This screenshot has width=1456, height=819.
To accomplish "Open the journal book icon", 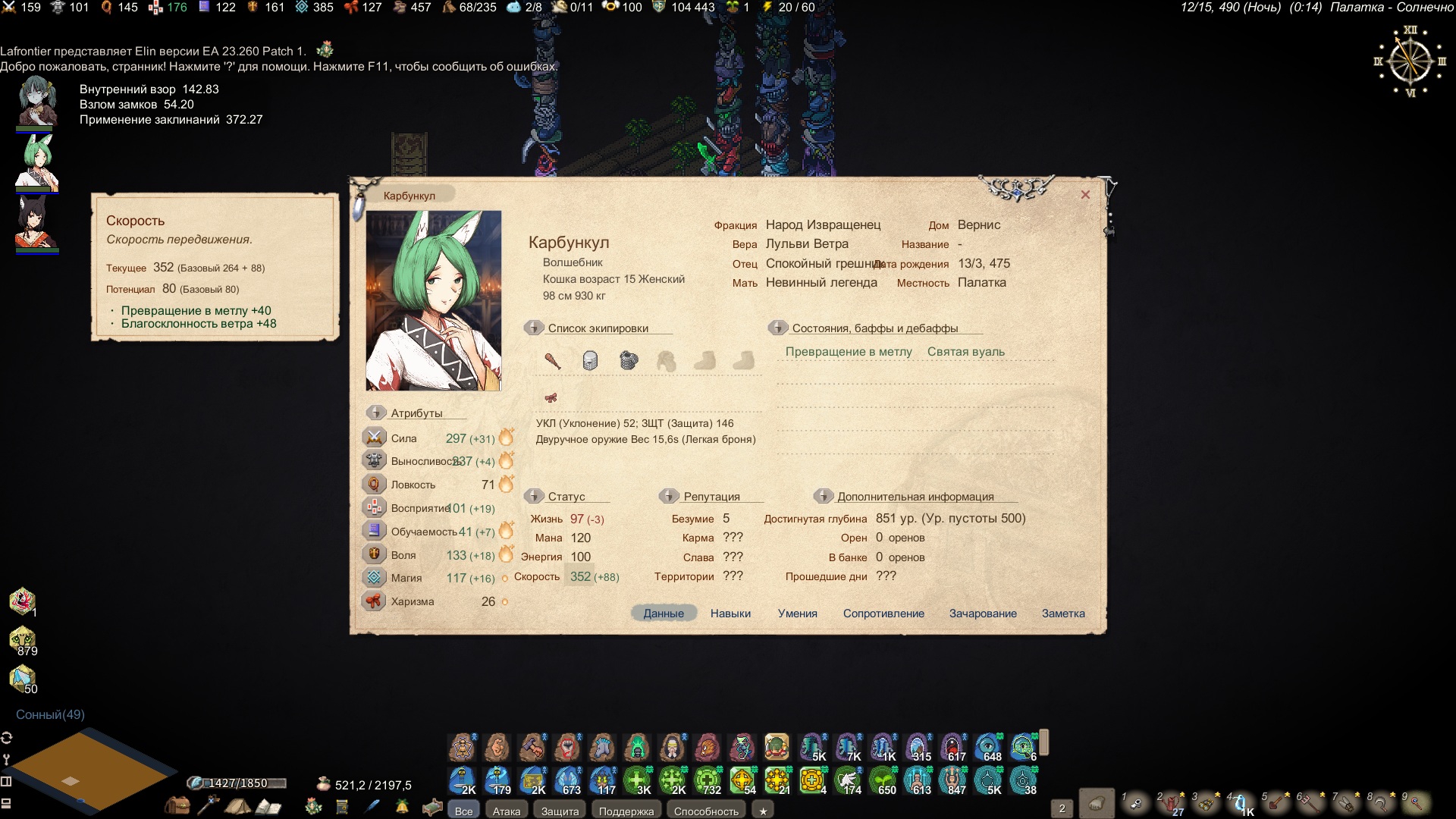I will click(x=268, y=807).
